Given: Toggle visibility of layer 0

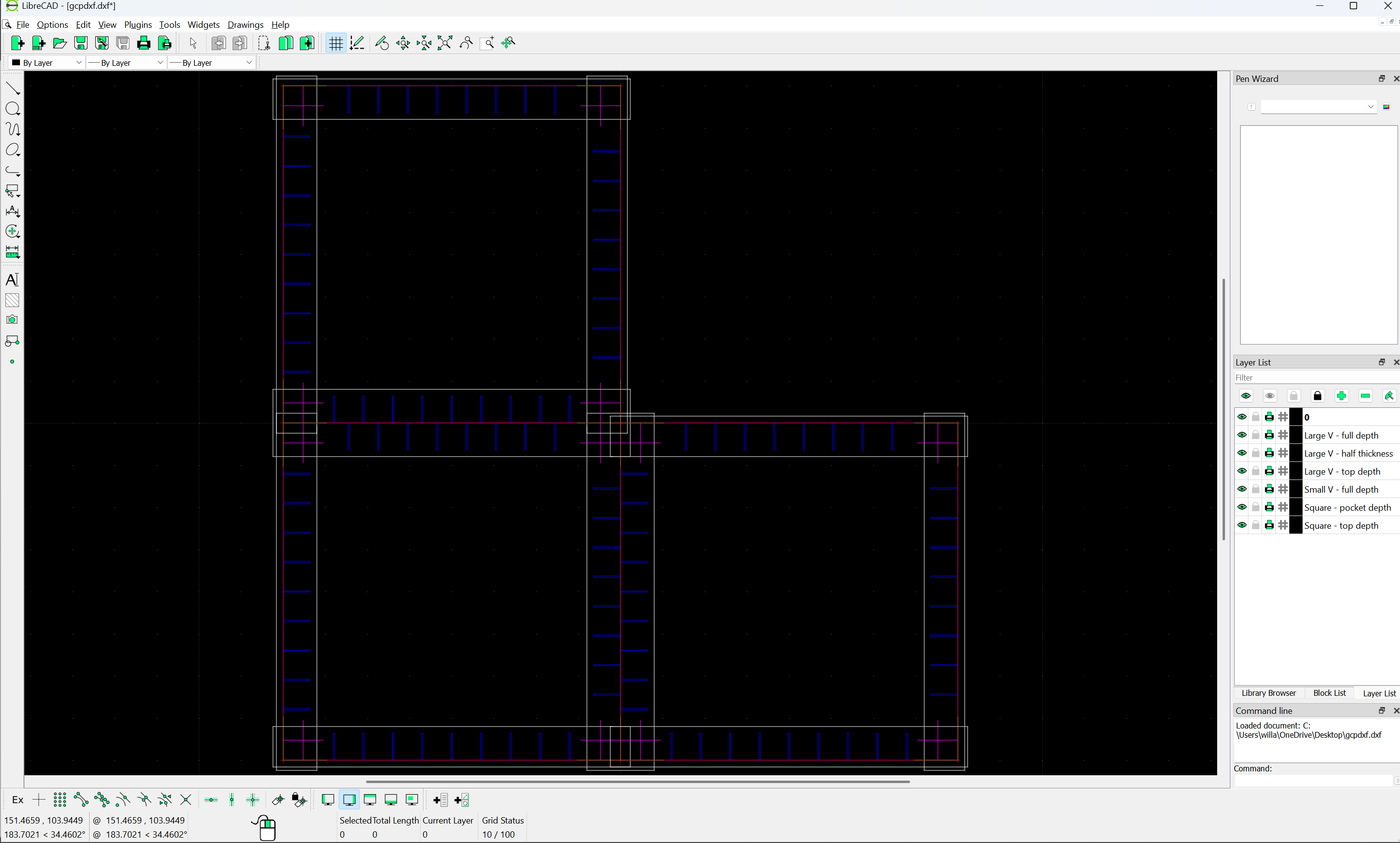Looking at the screenshot, I should coord(1242,417).
